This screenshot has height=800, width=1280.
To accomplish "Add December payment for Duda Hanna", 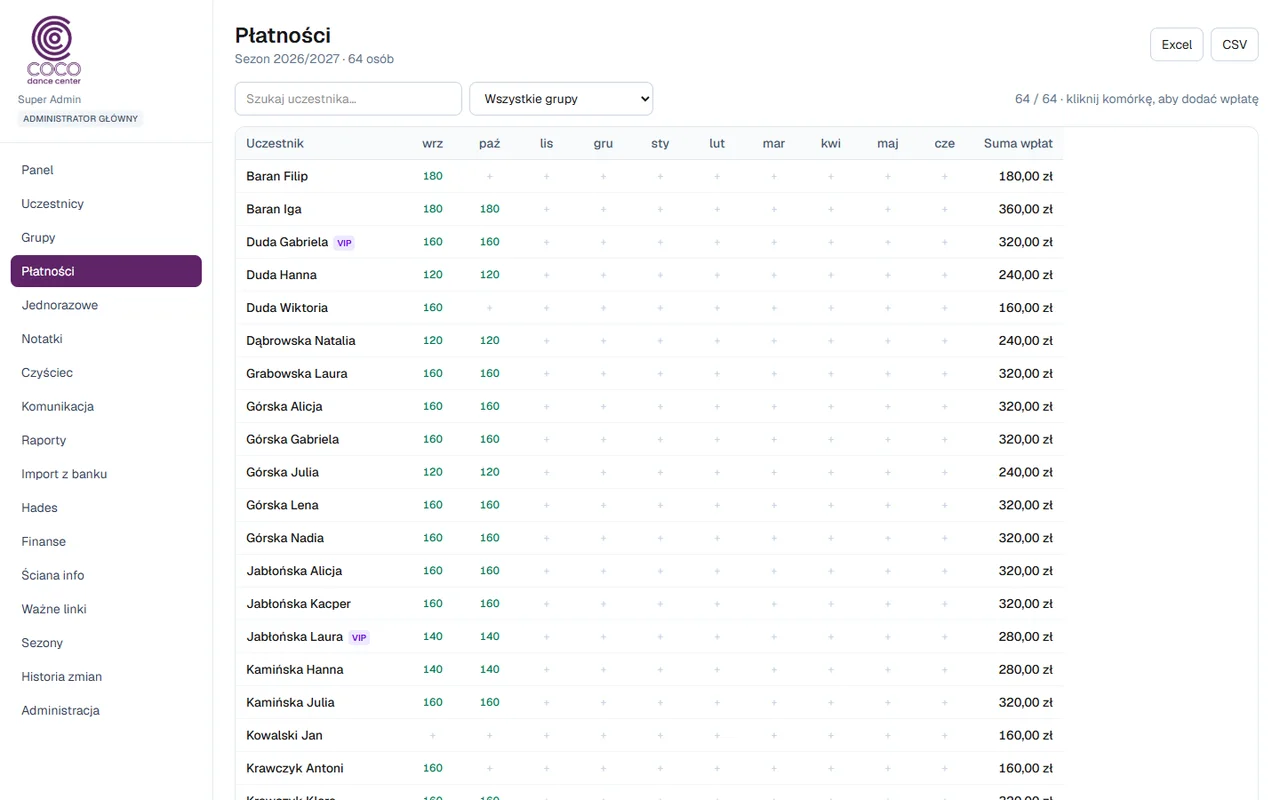I will coord(603,275).
